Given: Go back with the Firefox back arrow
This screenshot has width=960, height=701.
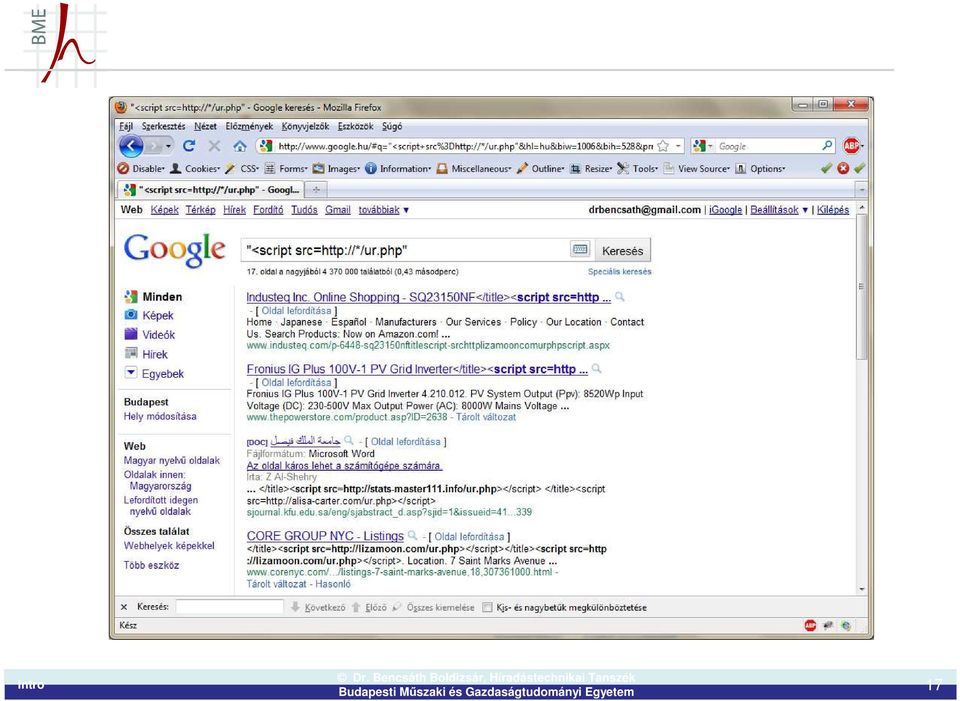Looking at the screenshot, I should tap(131, 146).
